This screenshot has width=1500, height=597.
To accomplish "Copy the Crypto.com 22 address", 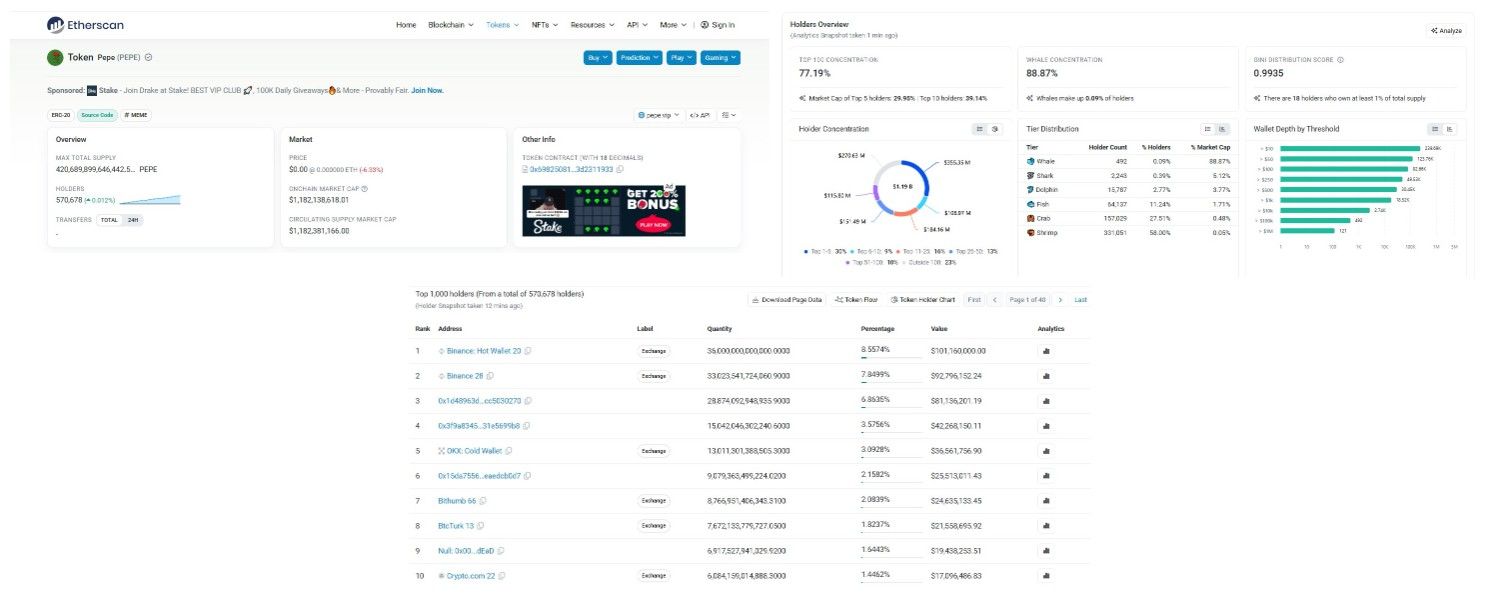I will coord(502,576).
